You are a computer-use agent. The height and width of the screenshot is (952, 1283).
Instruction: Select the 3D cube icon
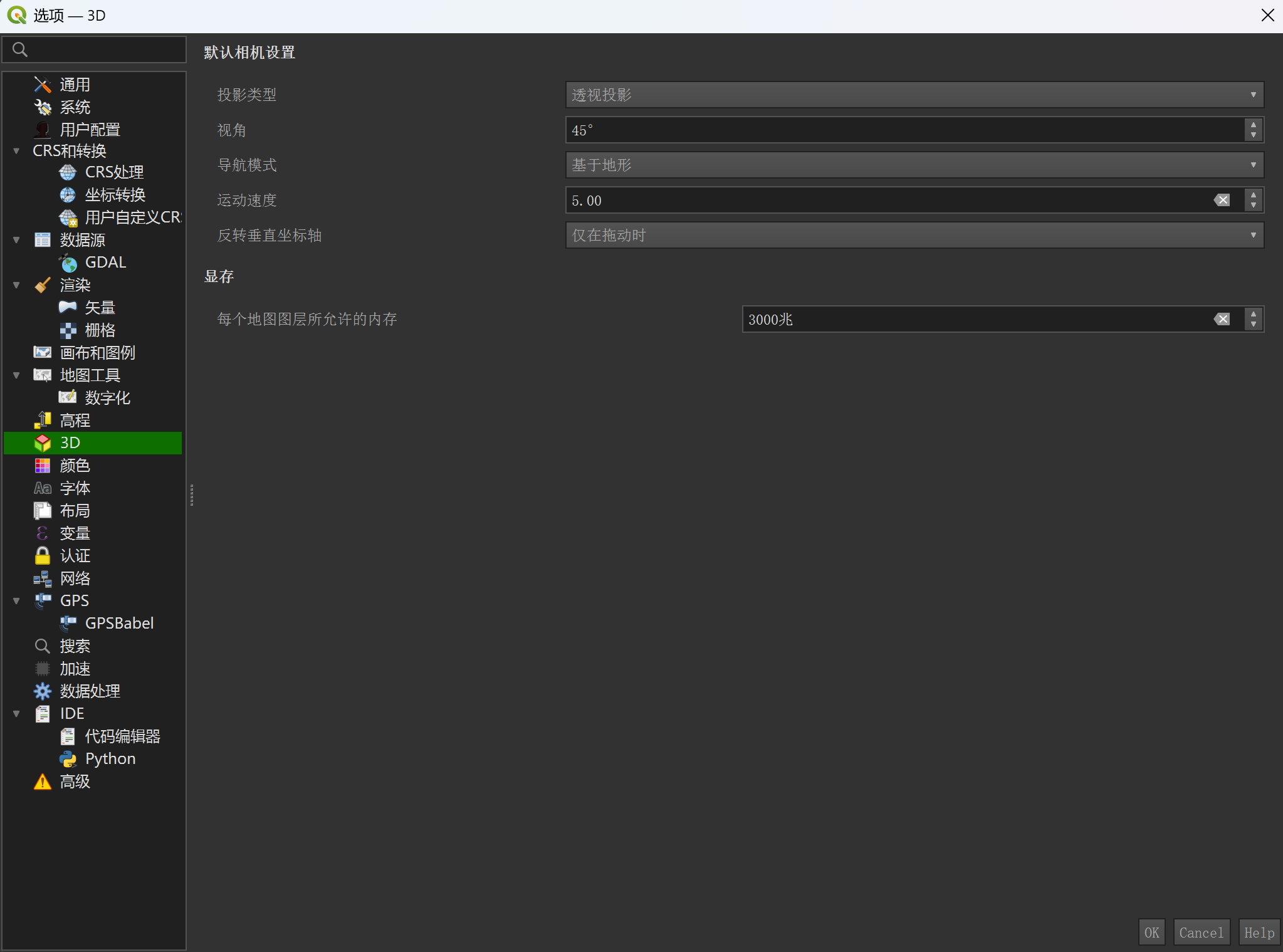pos(43,443)
